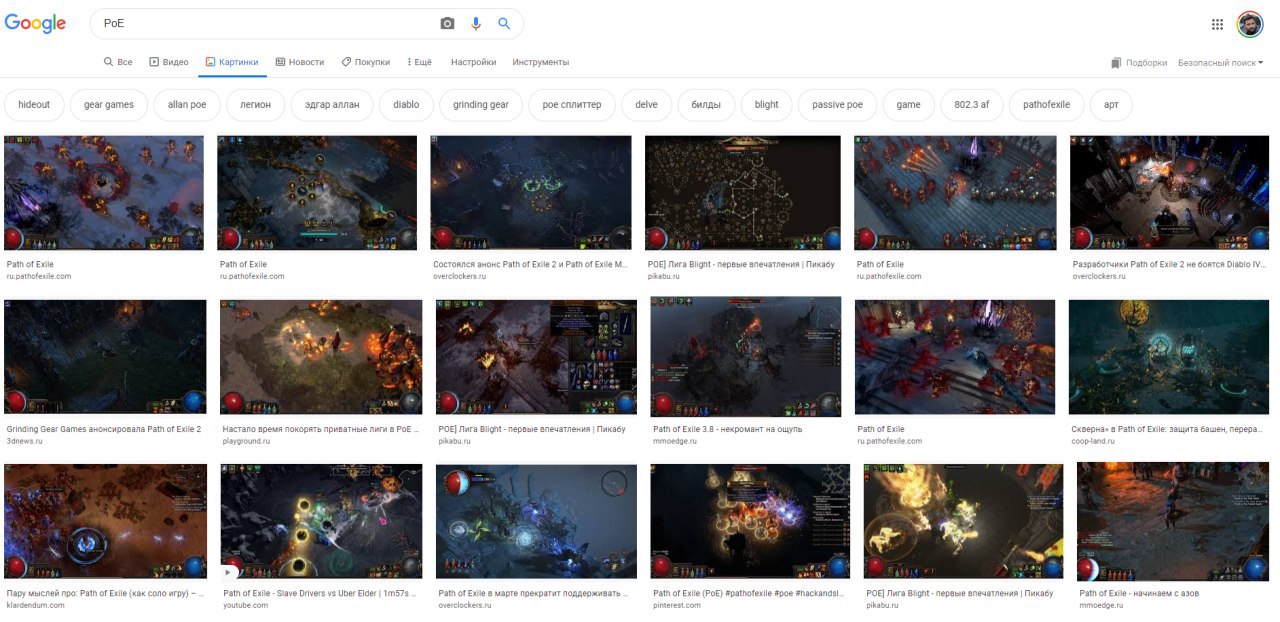Select the blight chip
The height and width of the screenshot is (622, 1280).
click(x=767, y=105)
